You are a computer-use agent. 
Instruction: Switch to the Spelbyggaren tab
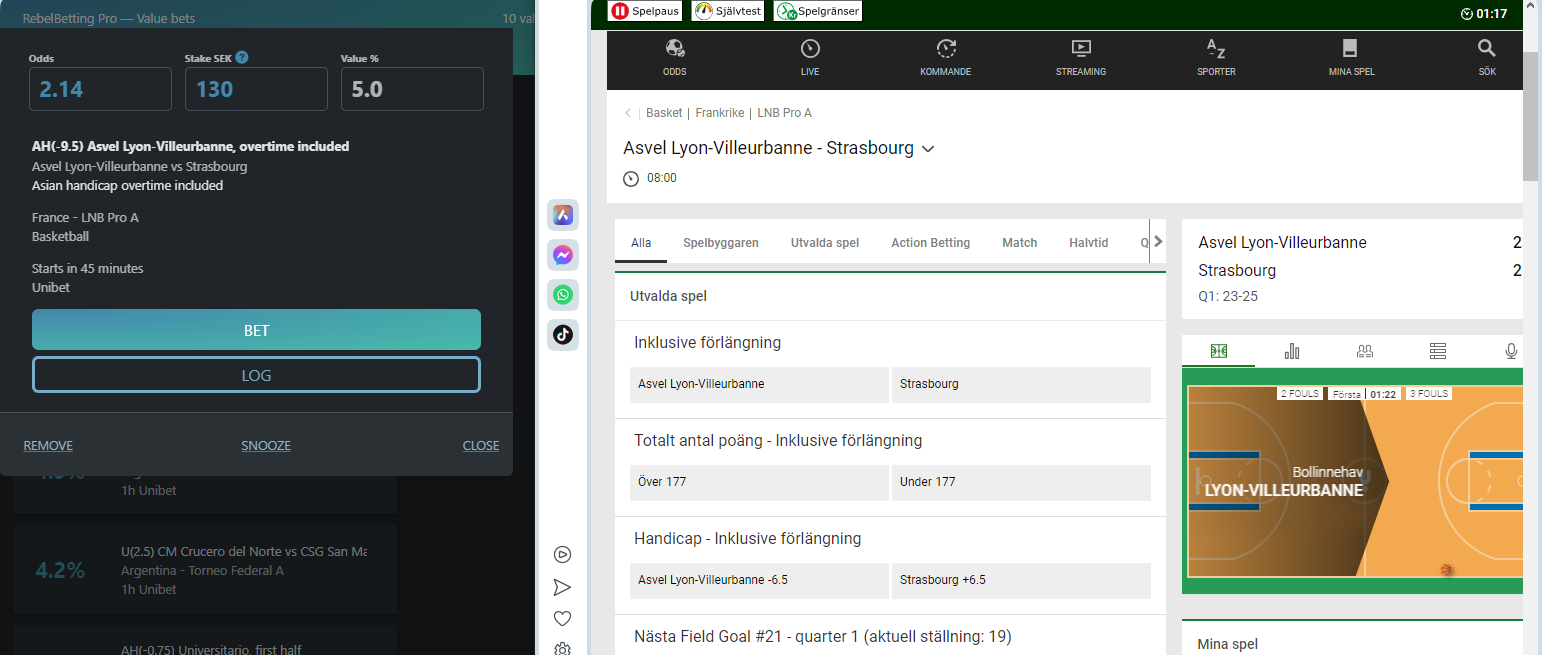pyautogui.click(x=721, y=242)
